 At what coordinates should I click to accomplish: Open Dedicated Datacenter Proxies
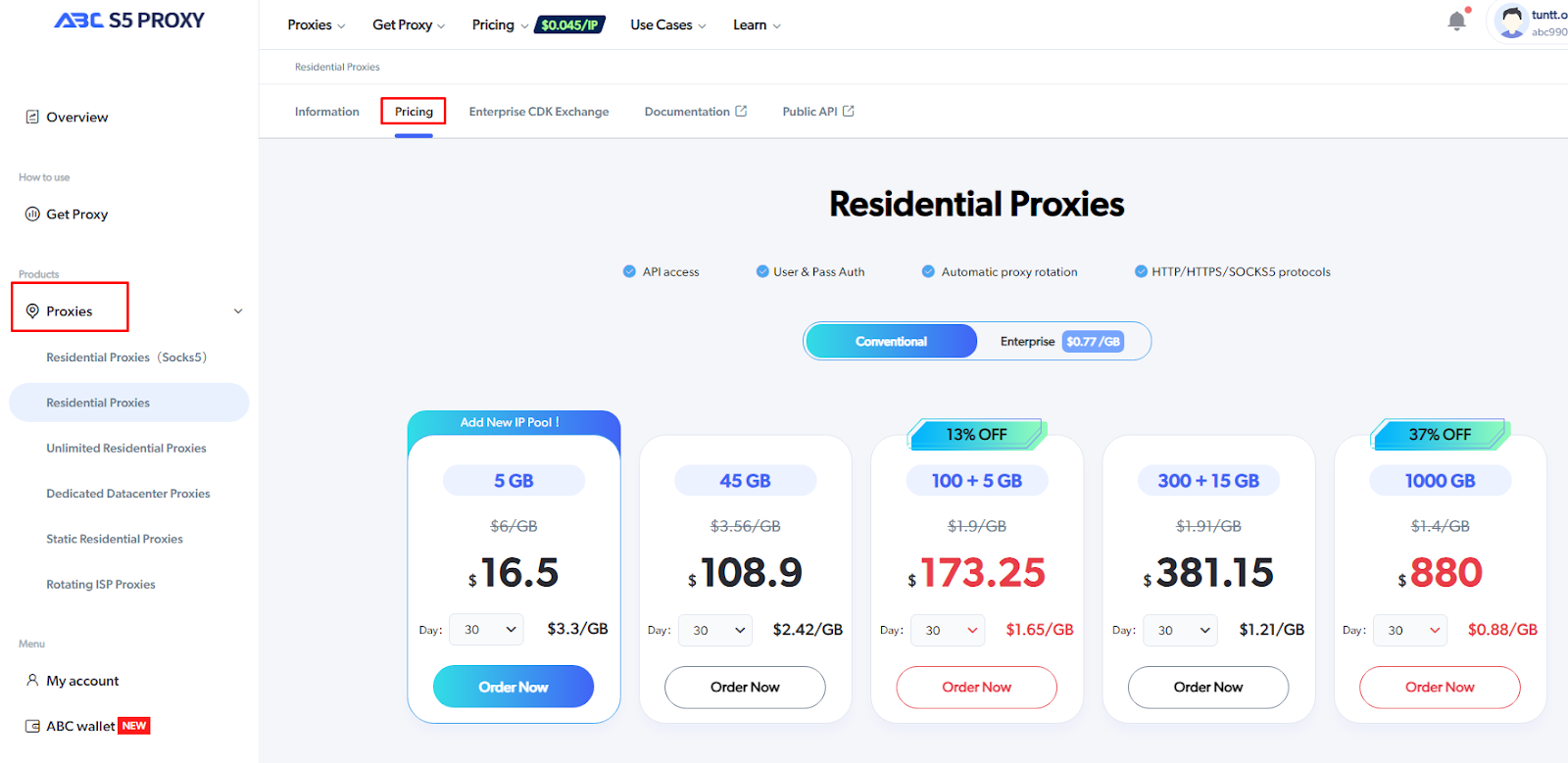coord(128,494)
